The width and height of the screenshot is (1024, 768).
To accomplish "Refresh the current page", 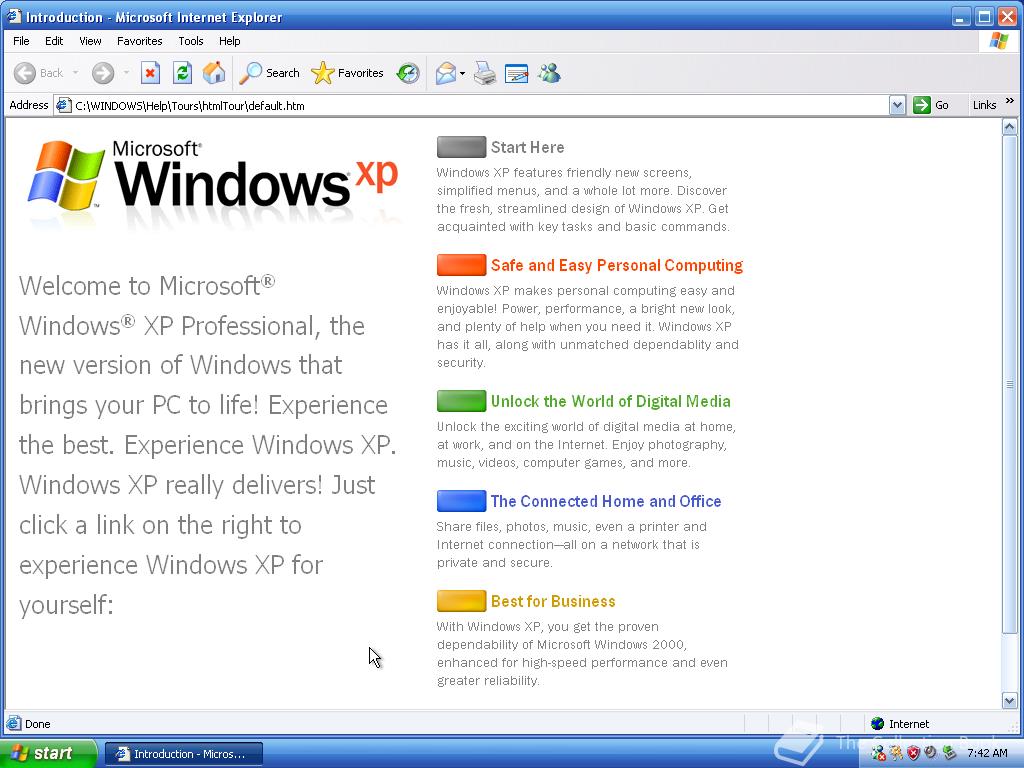I will tap(182, 73).
